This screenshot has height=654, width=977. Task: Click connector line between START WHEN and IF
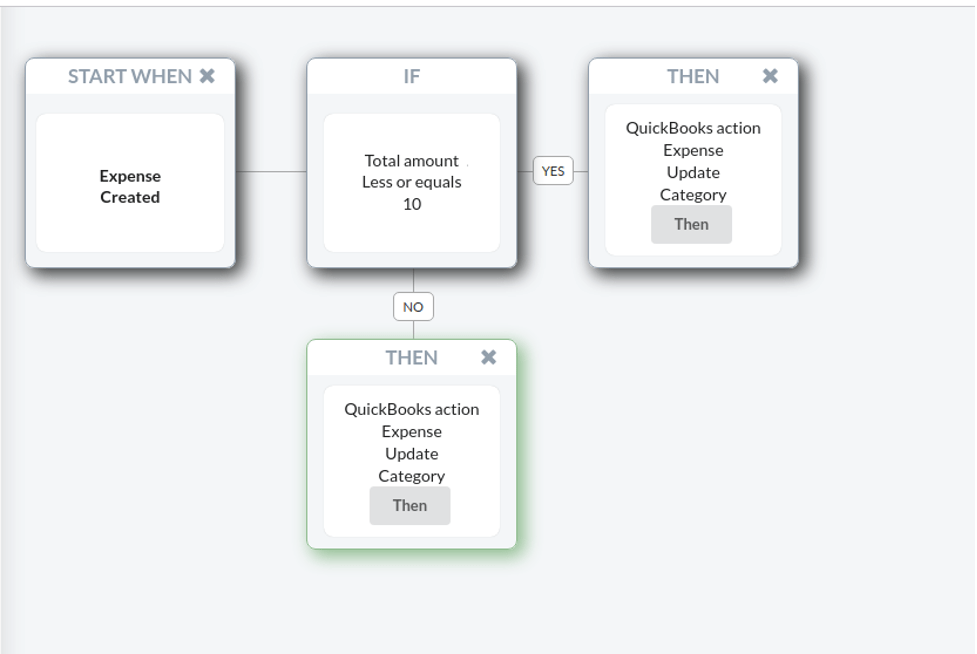point(271,171)
